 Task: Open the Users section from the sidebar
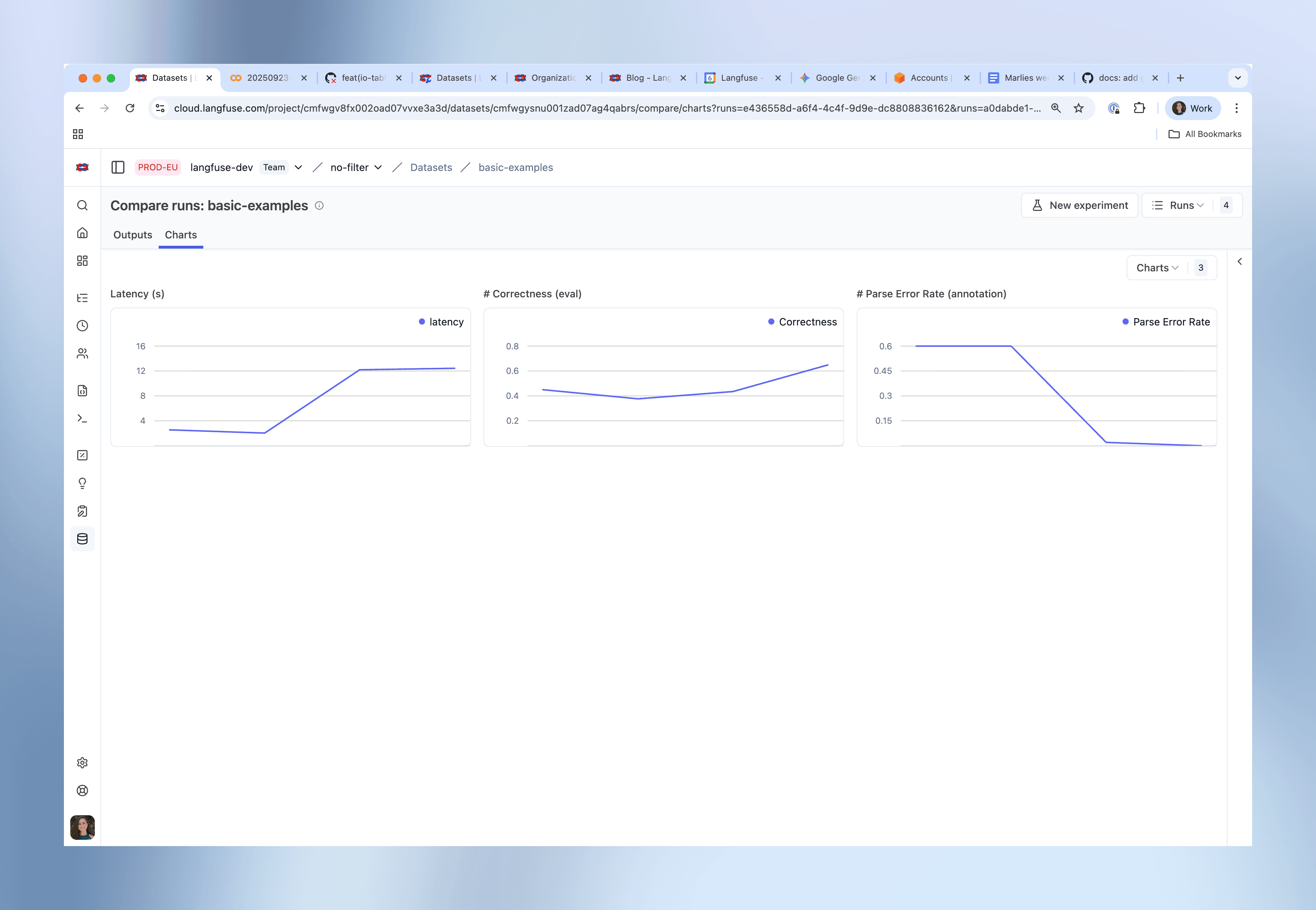(83, 354)
